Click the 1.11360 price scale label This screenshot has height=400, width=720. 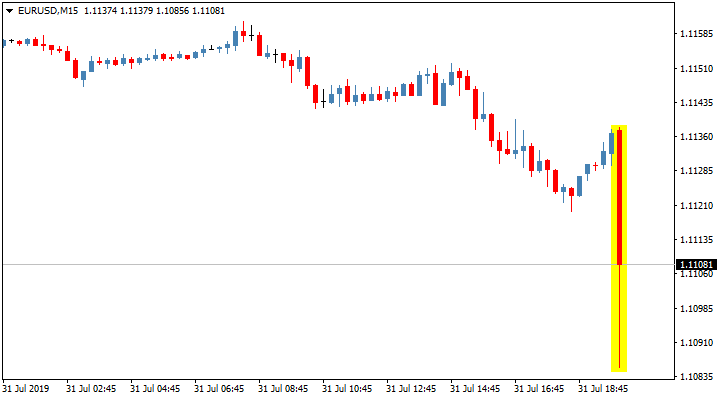[x=697, y=137]
